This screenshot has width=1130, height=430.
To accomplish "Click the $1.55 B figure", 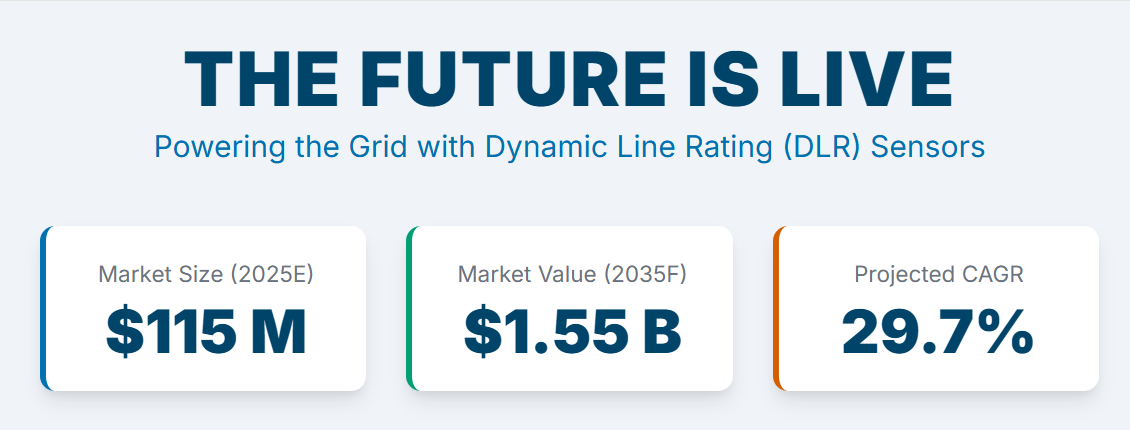I will coord(572,332).
